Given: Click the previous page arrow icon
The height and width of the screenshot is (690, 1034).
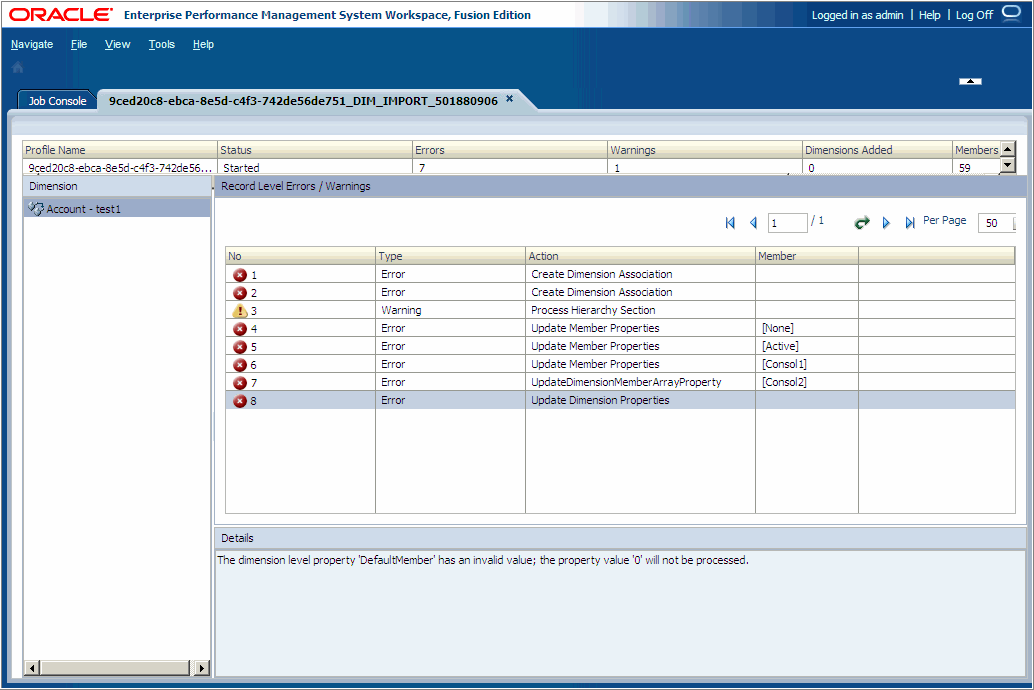Looking at the screenshot, I should 752,222.
